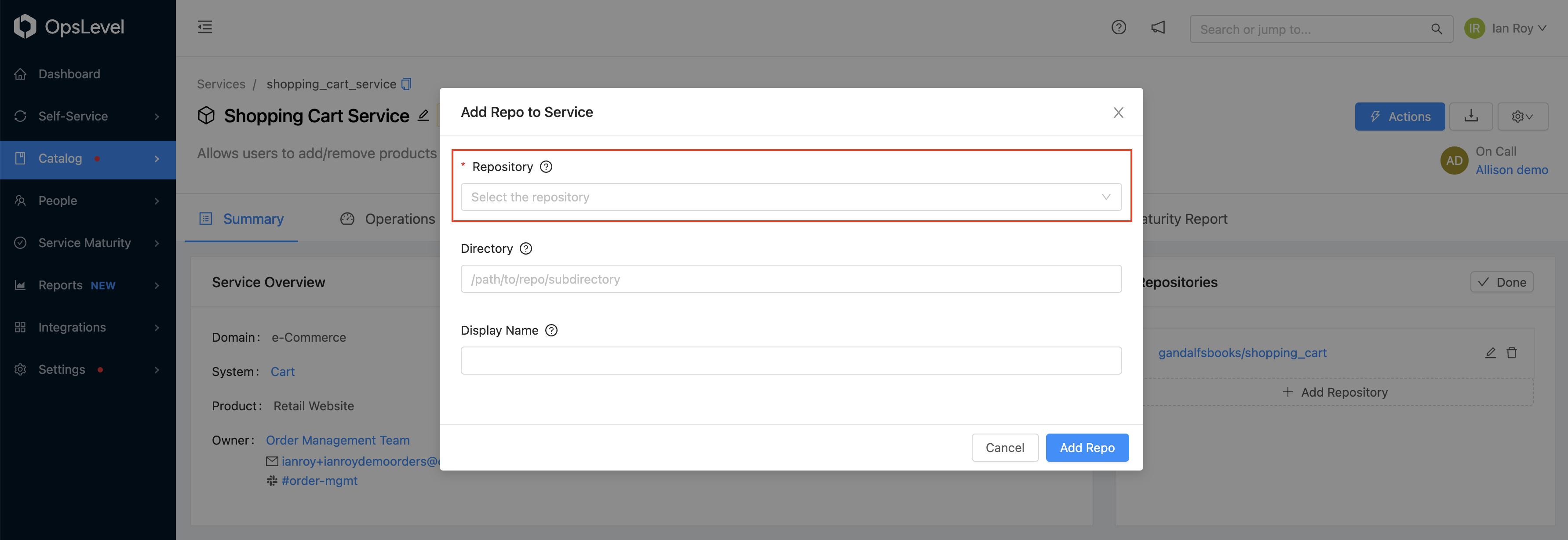The width and height of the screenshot is (1568, 540).
Task: Expand the Settings chevron
Action: [x=157, y=369]
